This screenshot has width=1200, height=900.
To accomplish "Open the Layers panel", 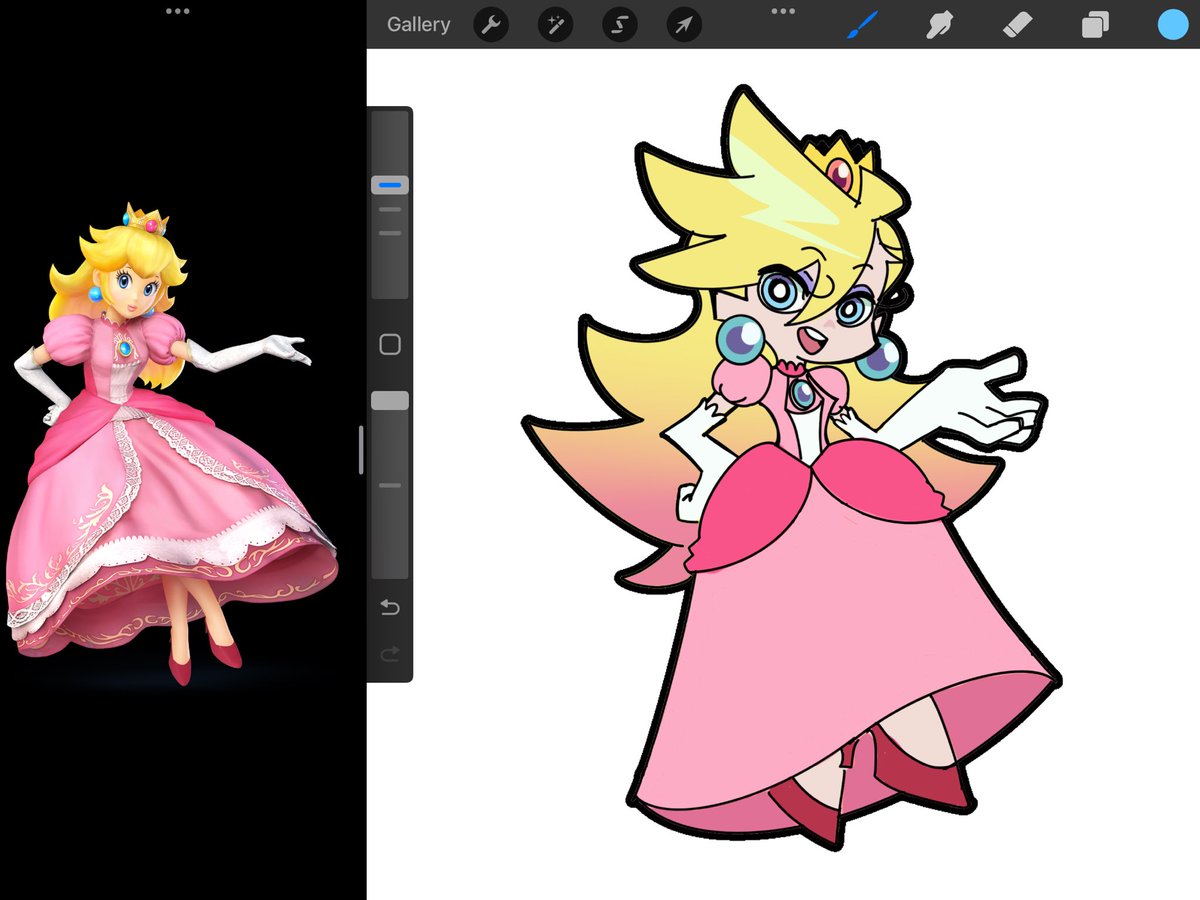I will pyautogui.click(x=1095, y=25).
